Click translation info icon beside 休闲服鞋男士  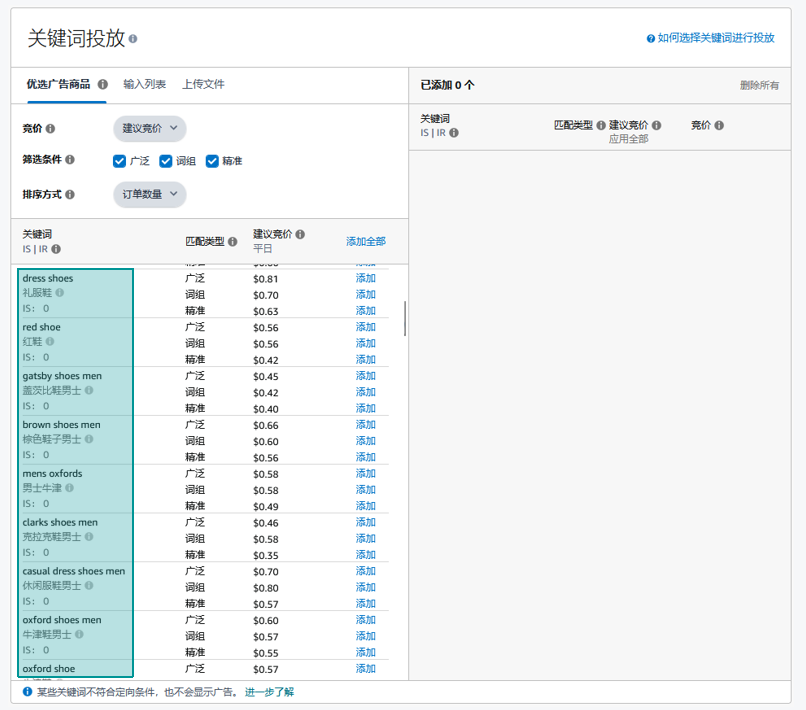point(89,586)
